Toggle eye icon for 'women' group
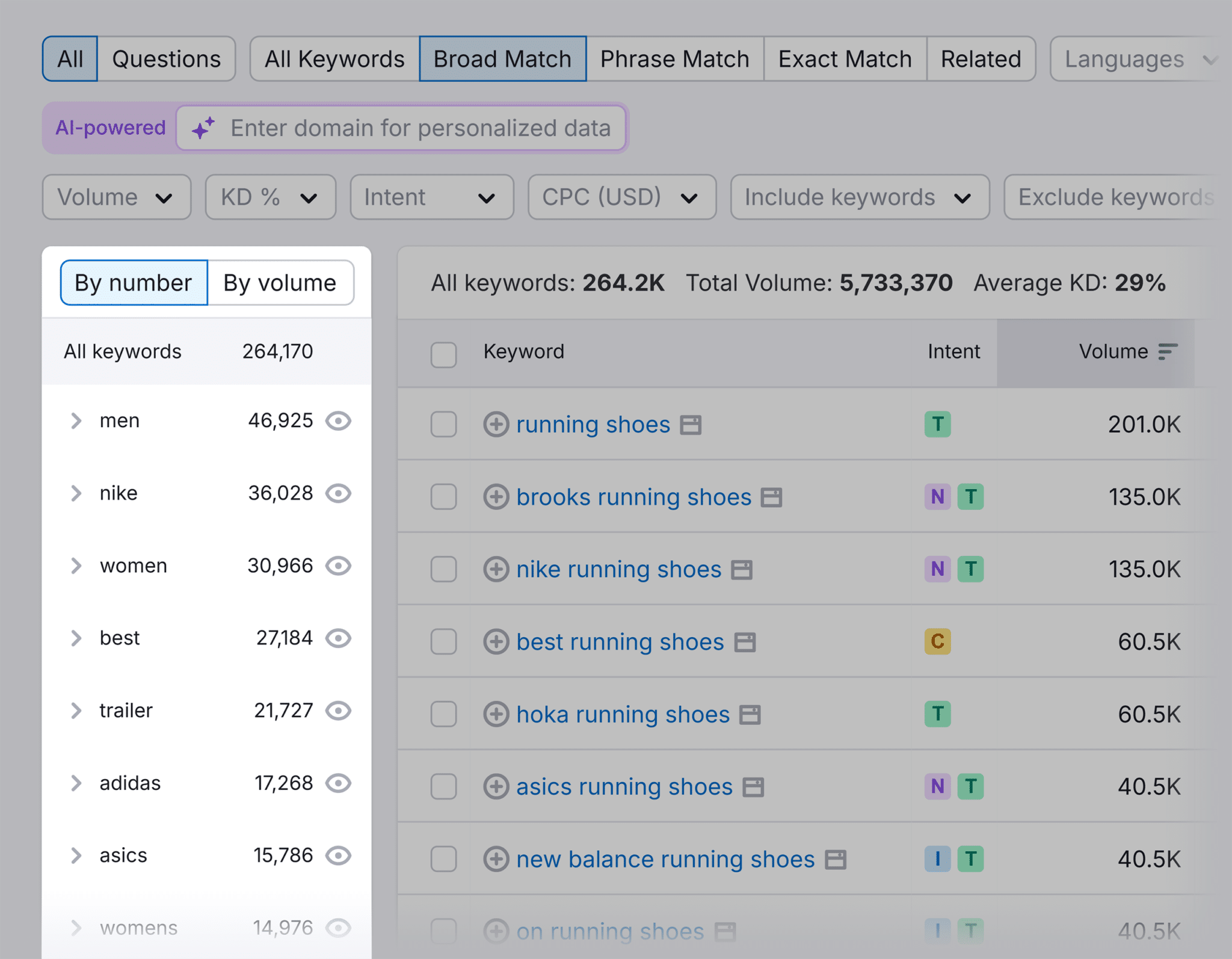The width and height of the screenshot is (1232, 959). point(338,566)
